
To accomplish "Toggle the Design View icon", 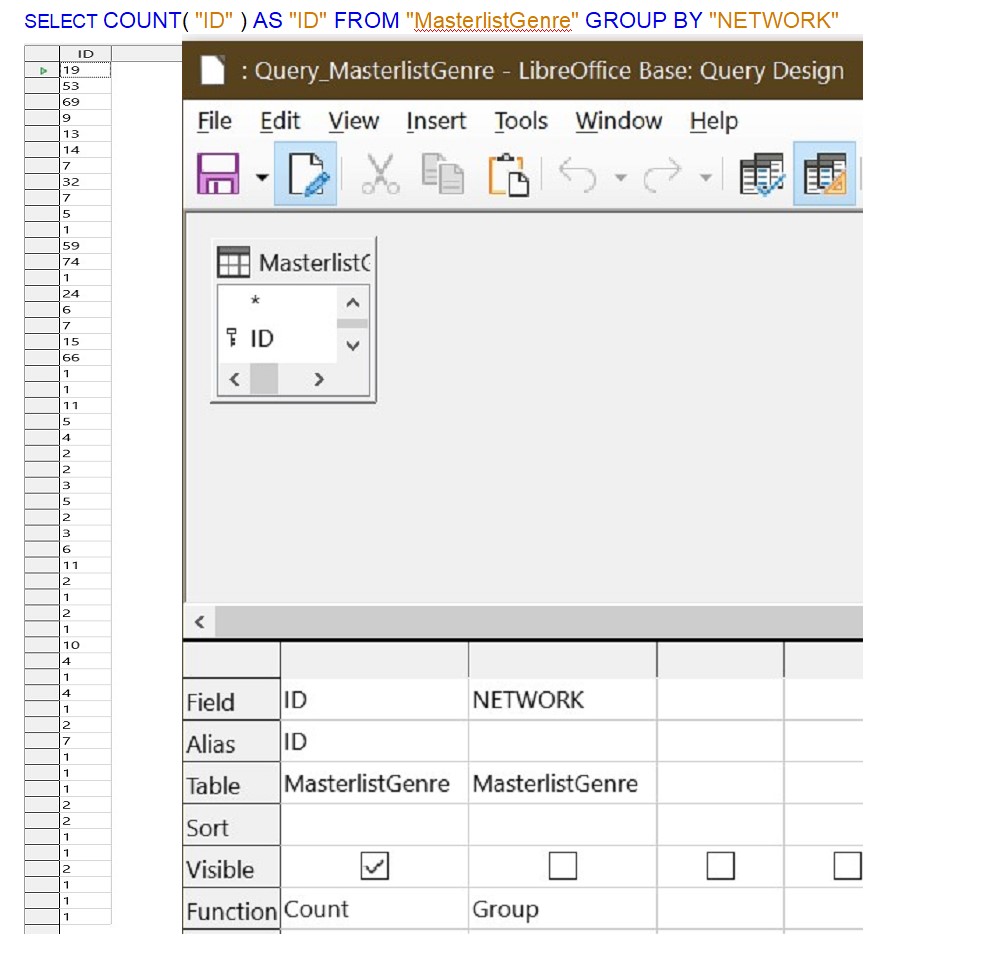I will click(824, 174).
